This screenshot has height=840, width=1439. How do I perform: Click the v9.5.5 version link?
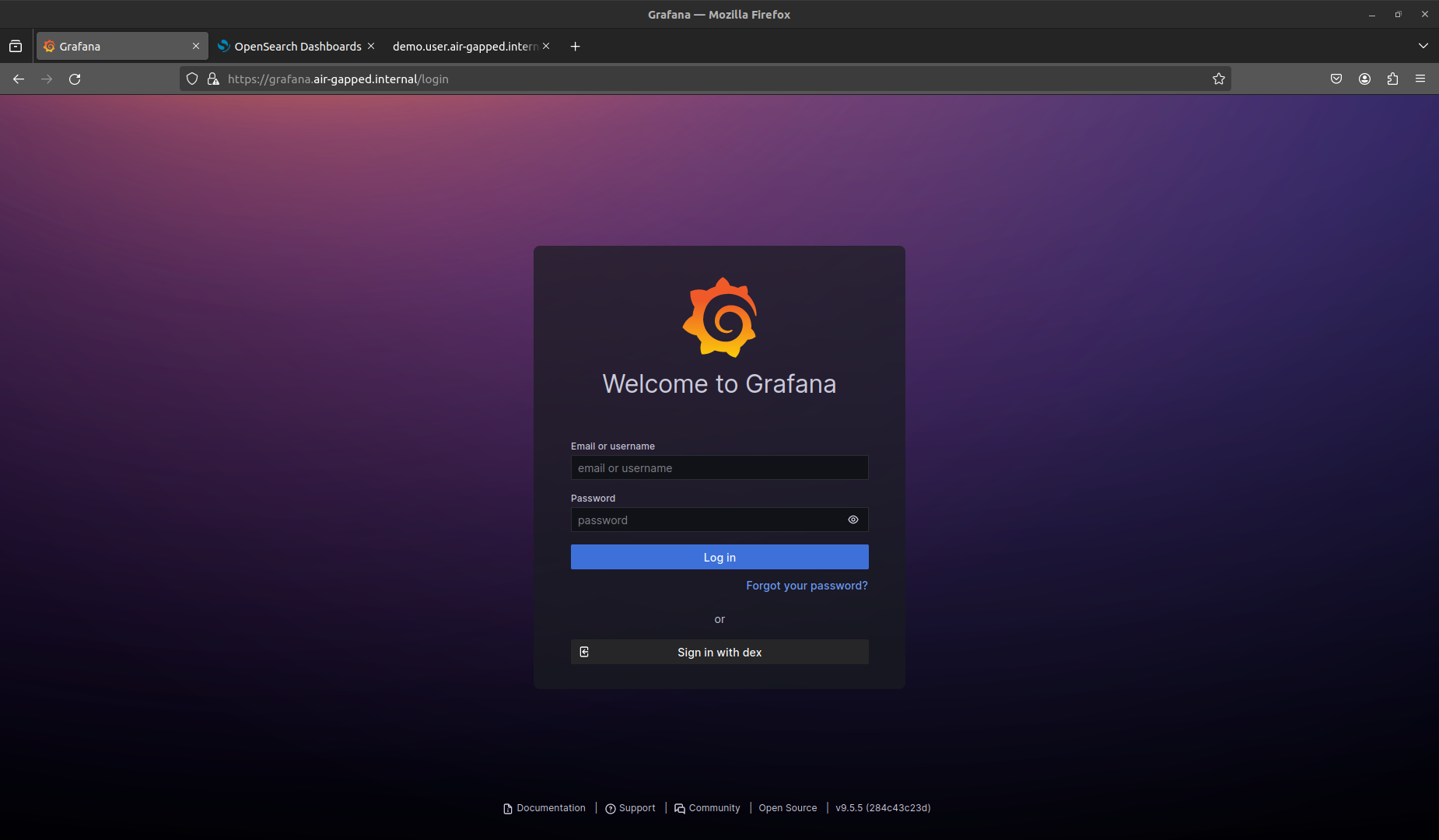click(x=883, y=808)
